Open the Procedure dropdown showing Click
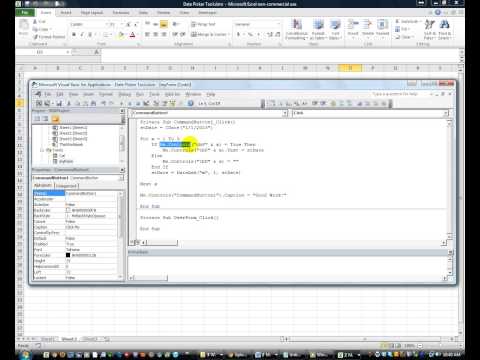This screenshot has width=480, height=360. coord(446,113)
